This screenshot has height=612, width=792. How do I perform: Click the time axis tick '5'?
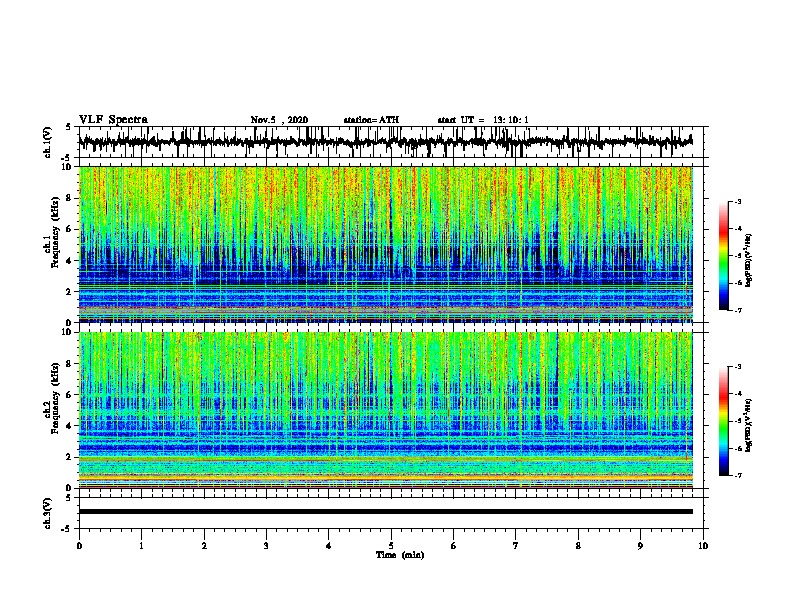[391, 546]
